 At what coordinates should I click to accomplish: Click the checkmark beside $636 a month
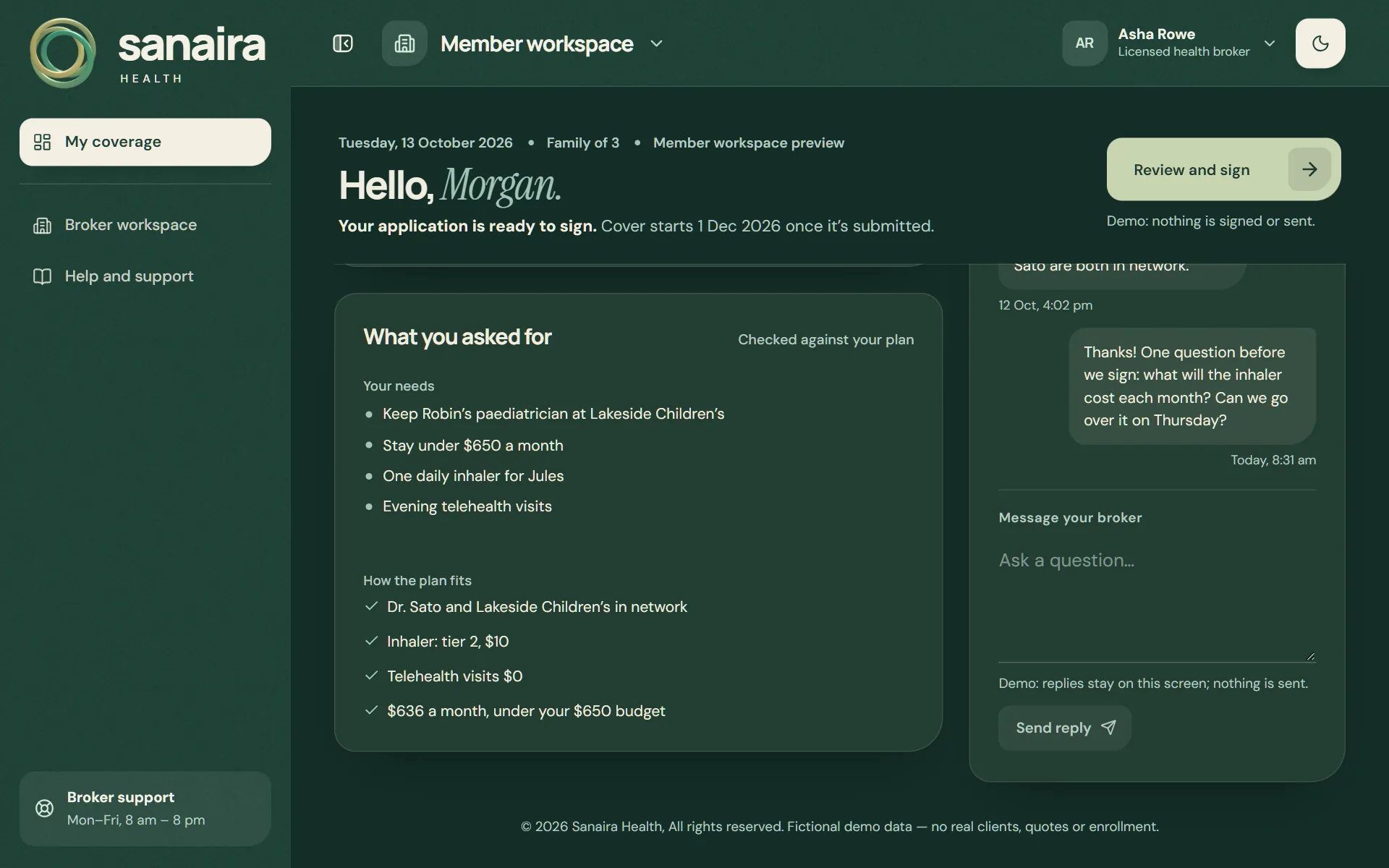pyautogui.click(x=371, y=710)
